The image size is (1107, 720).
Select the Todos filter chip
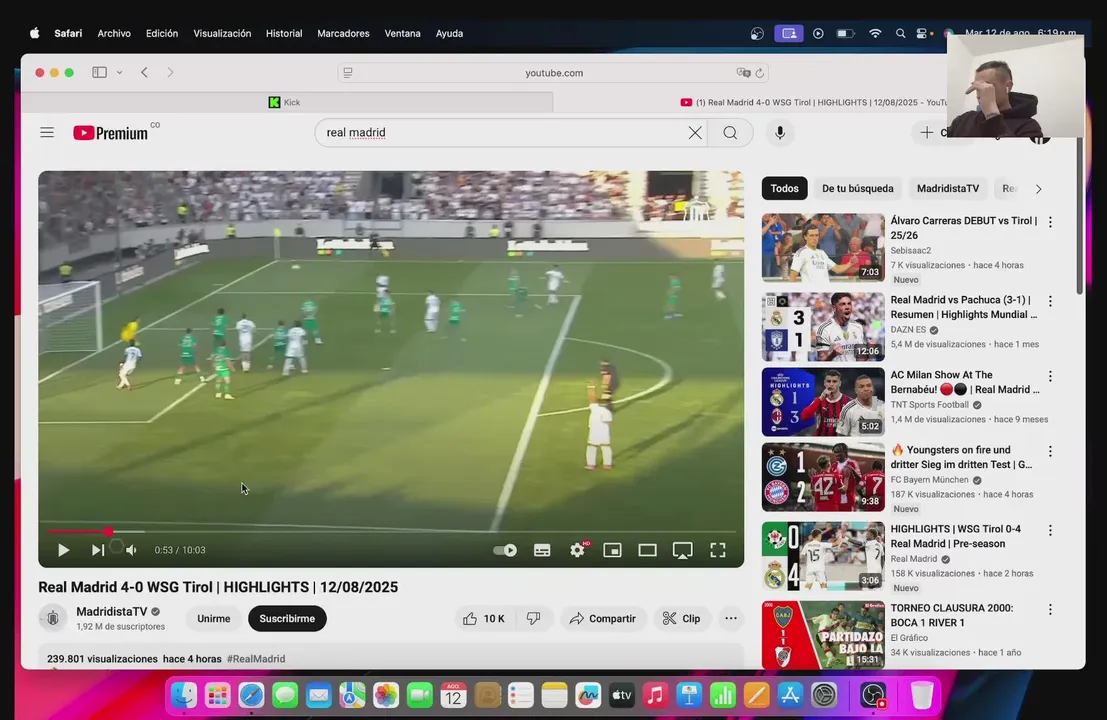click(x=784, y=188)
